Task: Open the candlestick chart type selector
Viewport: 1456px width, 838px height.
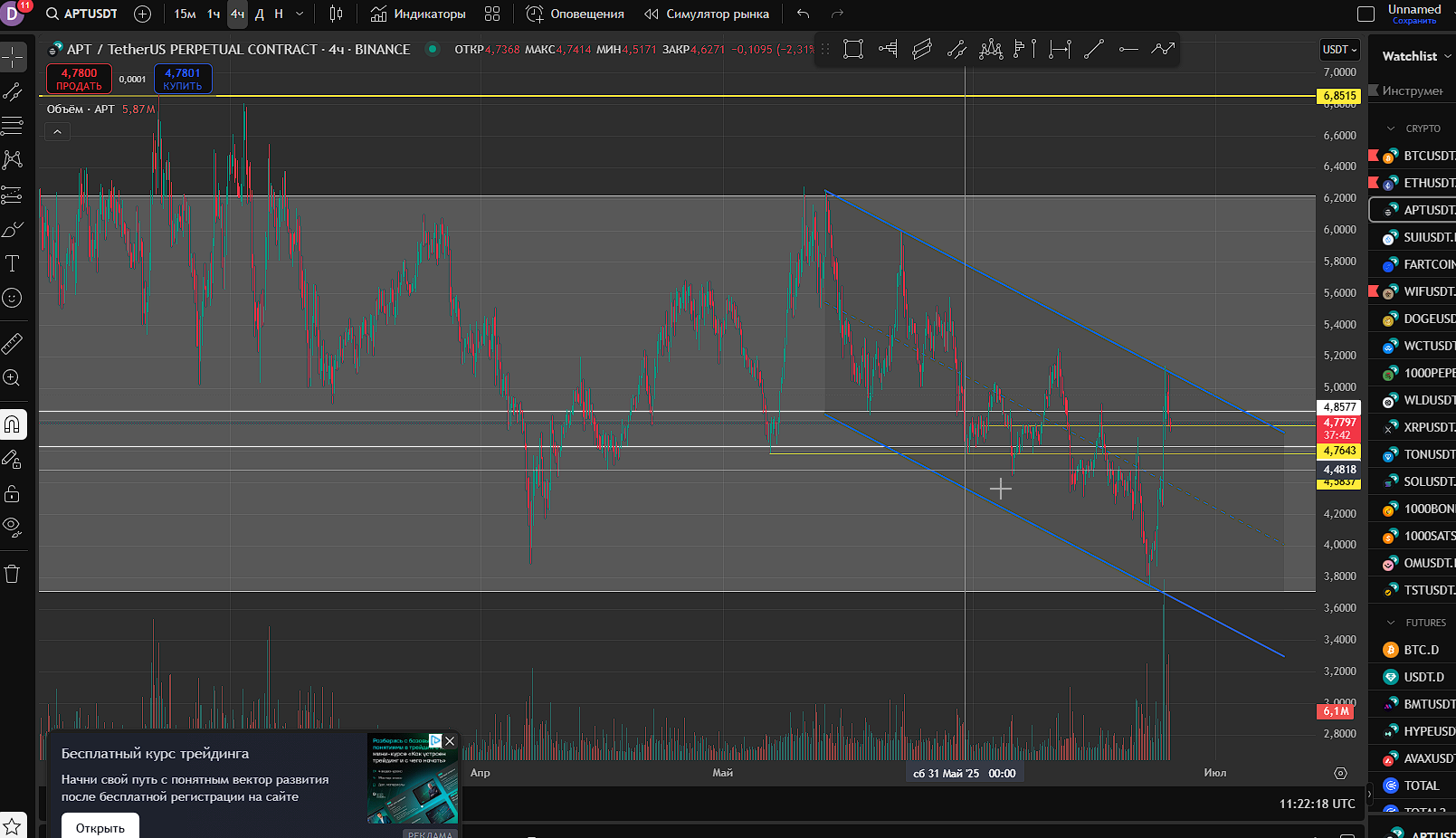Action: click(336, 14)
